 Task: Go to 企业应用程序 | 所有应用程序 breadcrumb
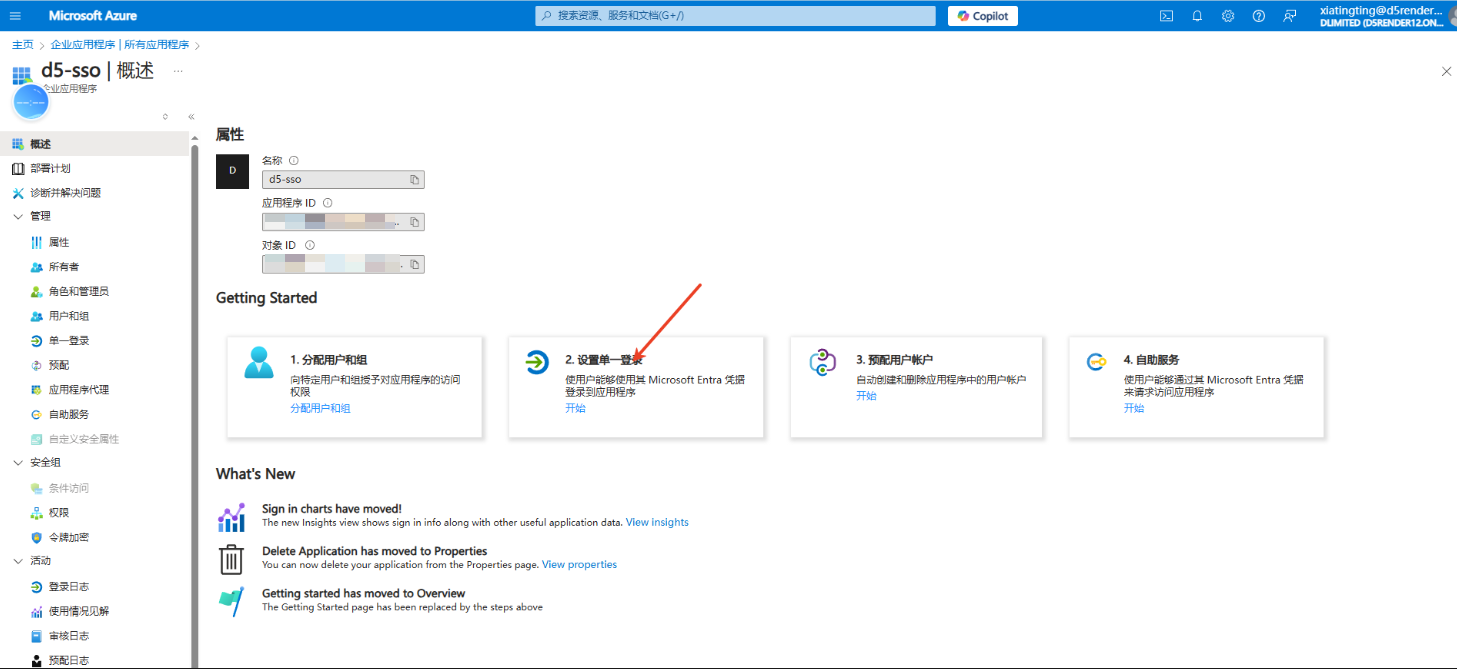coord(120,45)
